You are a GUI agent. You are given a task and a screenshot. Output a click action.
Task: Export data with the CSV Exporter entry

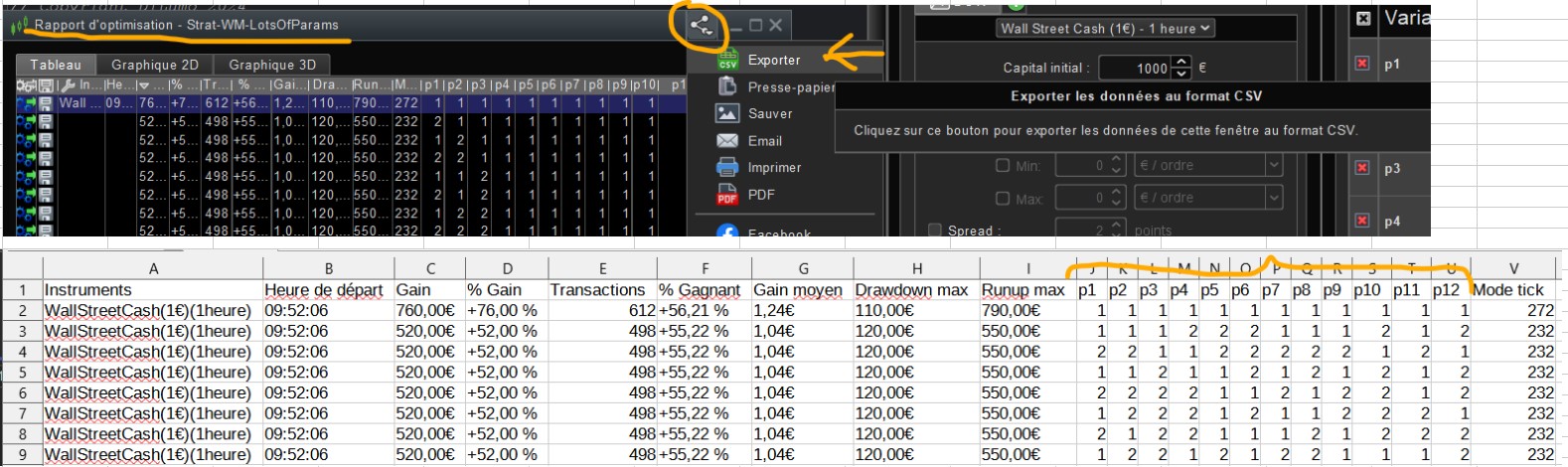785,60
